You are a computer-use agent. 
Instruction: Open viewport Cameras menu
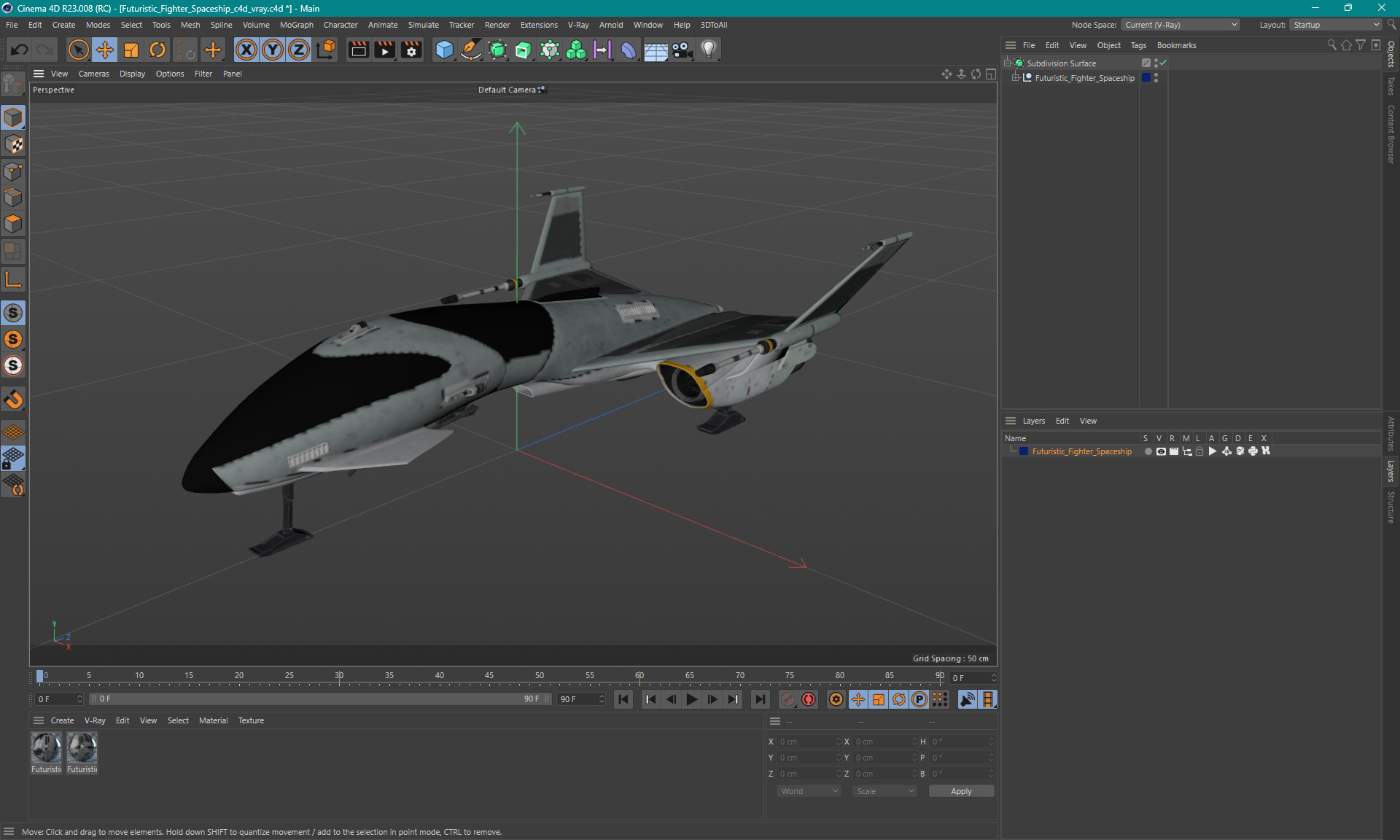[93, 74]
